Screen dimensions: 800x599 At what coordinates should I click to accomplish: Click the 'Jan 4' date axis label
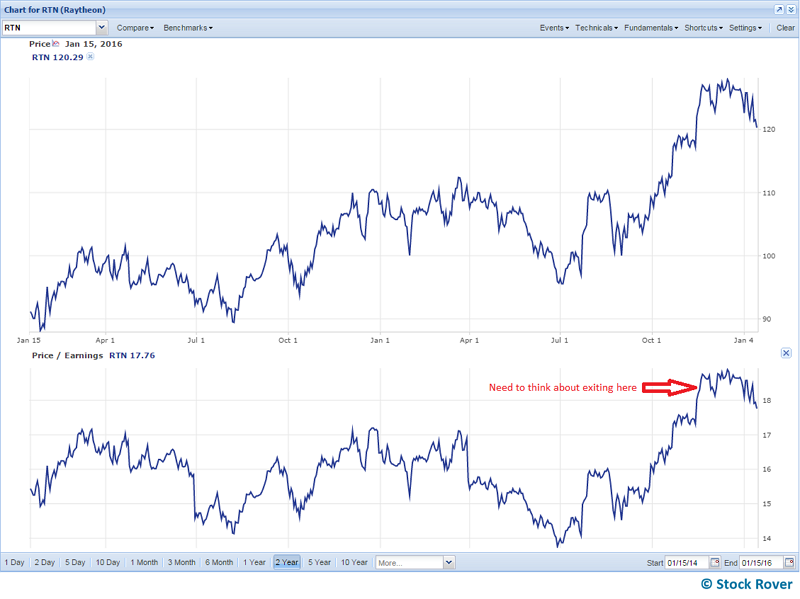click(x=743, y=340)
